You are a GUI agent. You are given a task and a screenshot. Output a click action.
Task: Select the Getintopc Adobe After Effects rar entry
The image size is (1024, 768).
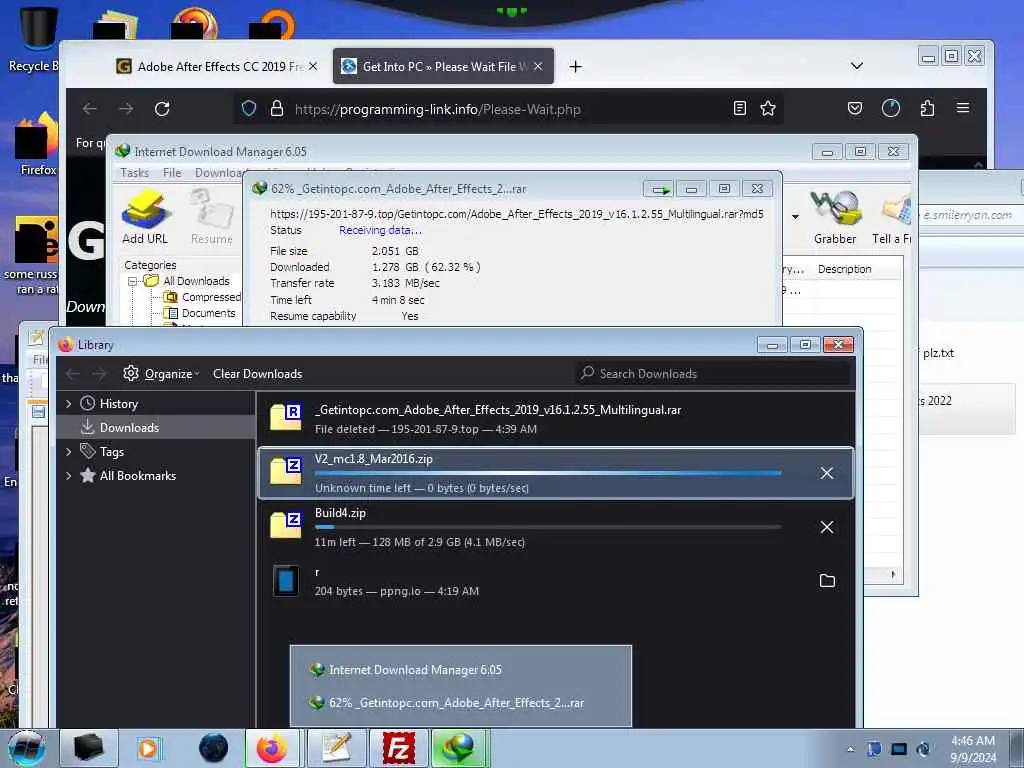click(x=556, y=419)
